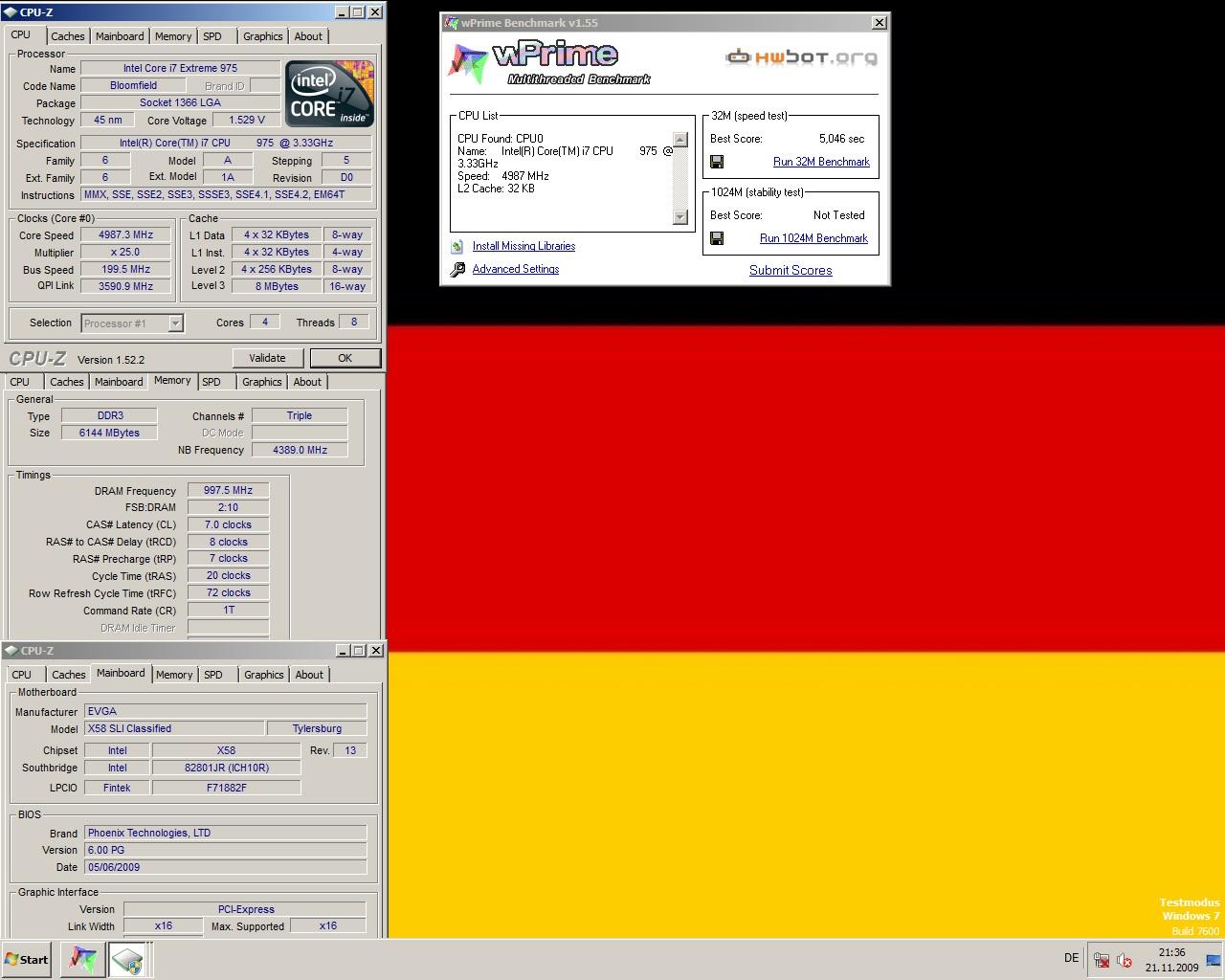Click the NB Frequency value 4389.0 MHz
The height and width of the screenshot is (980, 1225).
(300, 450)
